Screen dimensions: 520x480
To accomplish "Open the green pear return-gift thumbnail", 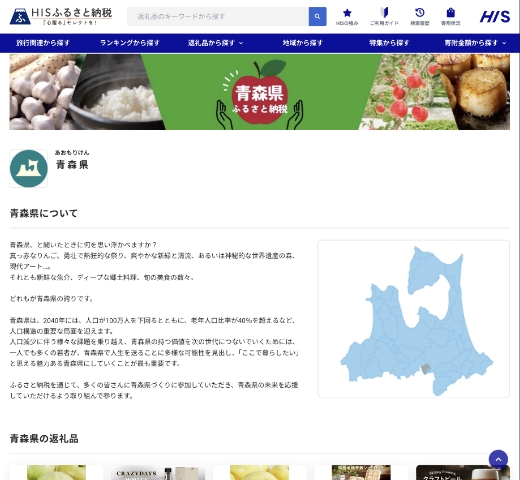I will [56, 472].
